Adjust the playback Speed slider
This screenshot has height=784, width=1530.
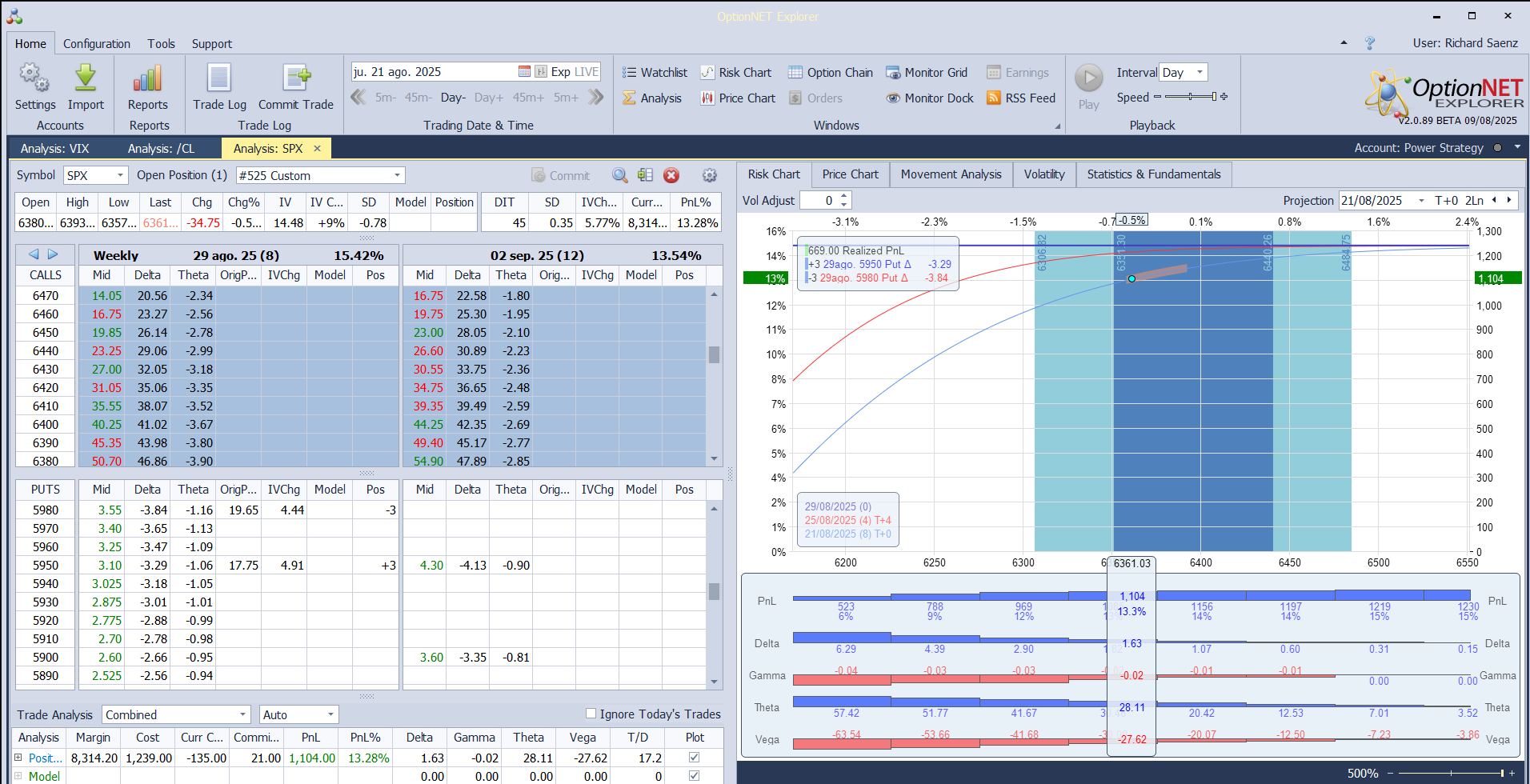coord(1191,97)
